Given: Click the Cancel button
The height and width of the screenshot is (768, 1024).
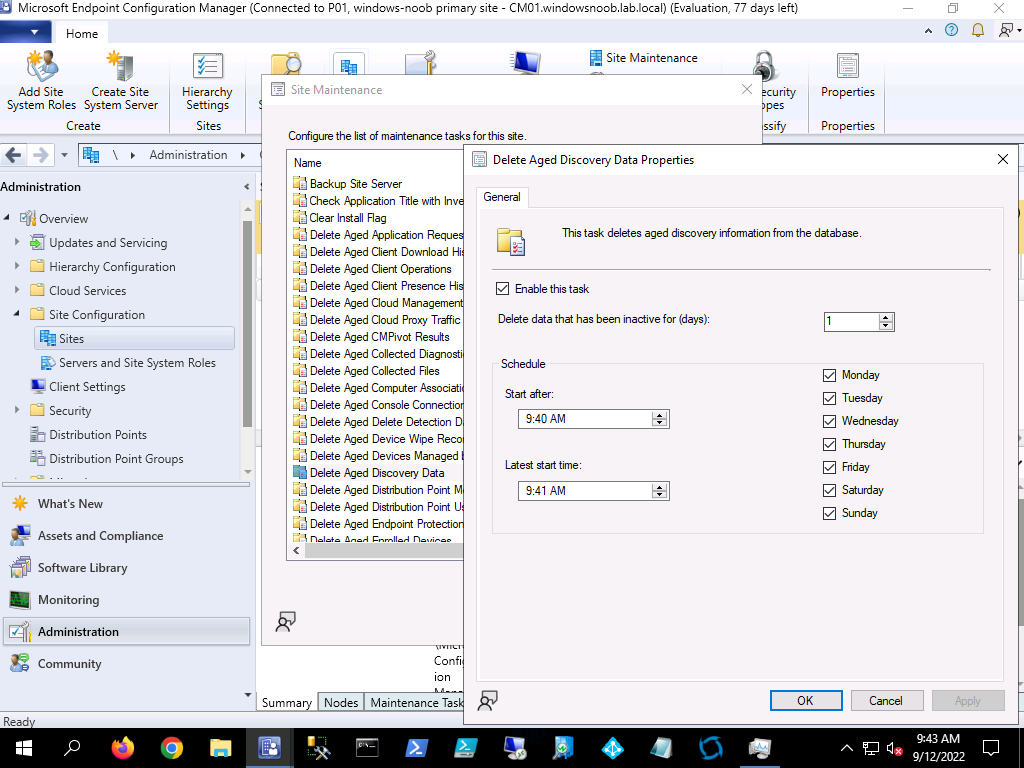Looking at the screenshot, I should [x=886, y=701].
